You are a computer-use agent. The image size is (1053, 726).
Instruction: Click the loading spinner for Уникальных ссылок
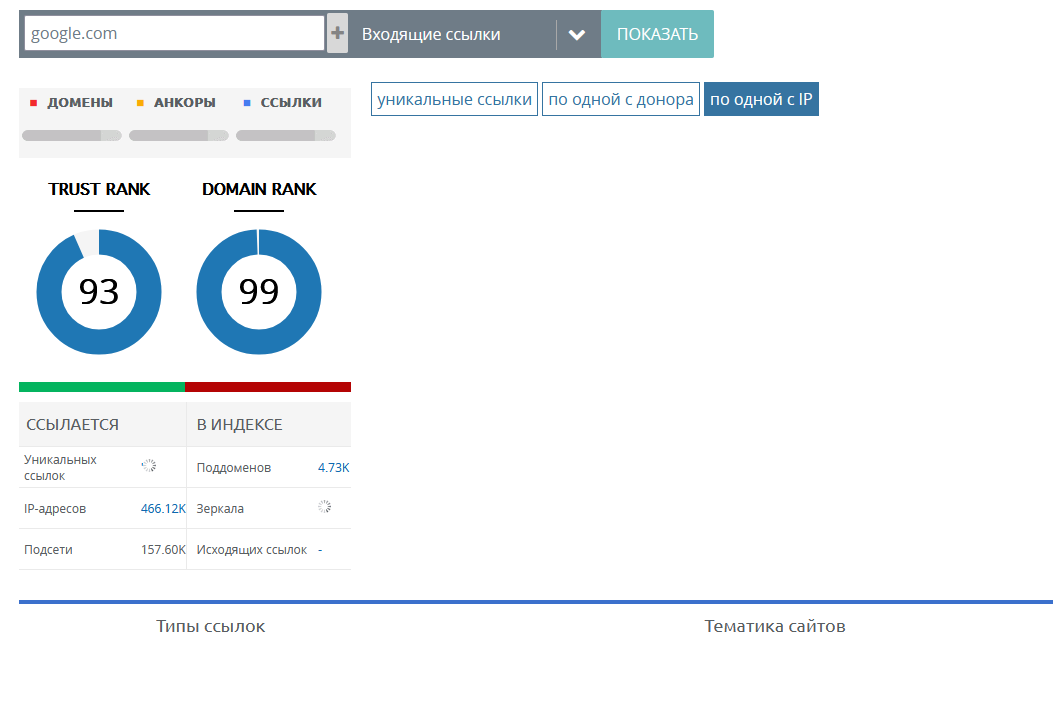click(149, 466)
